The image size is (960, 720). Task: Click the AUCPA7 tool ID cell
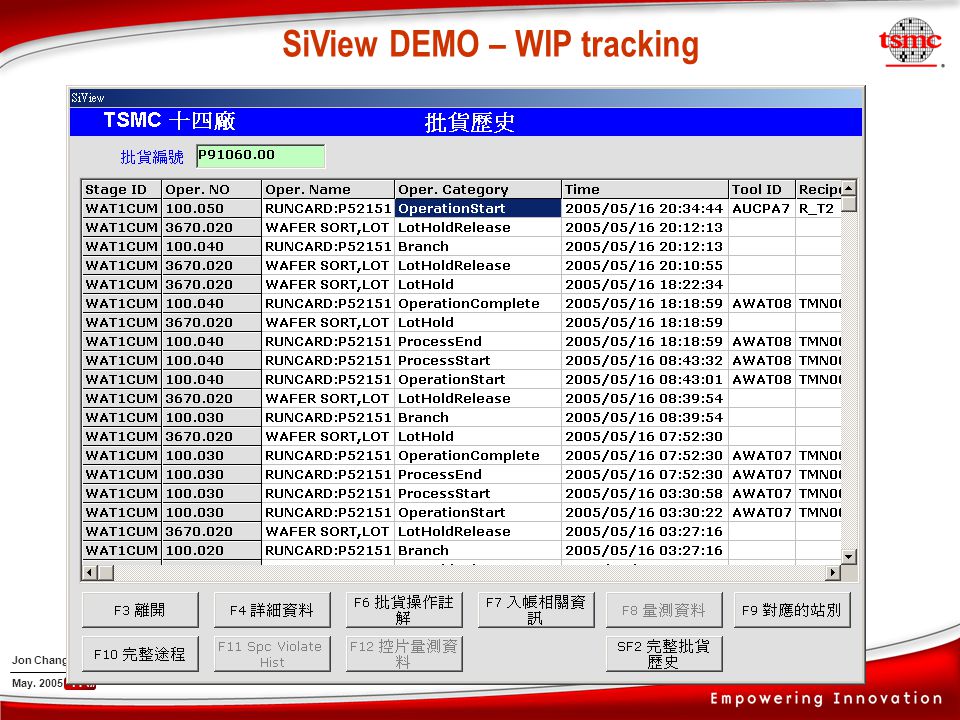point(762,208)
